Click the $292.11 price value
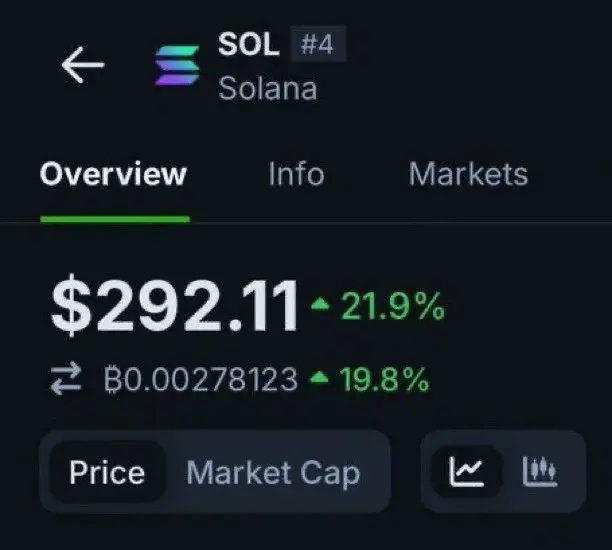 (x=175, y=306)
